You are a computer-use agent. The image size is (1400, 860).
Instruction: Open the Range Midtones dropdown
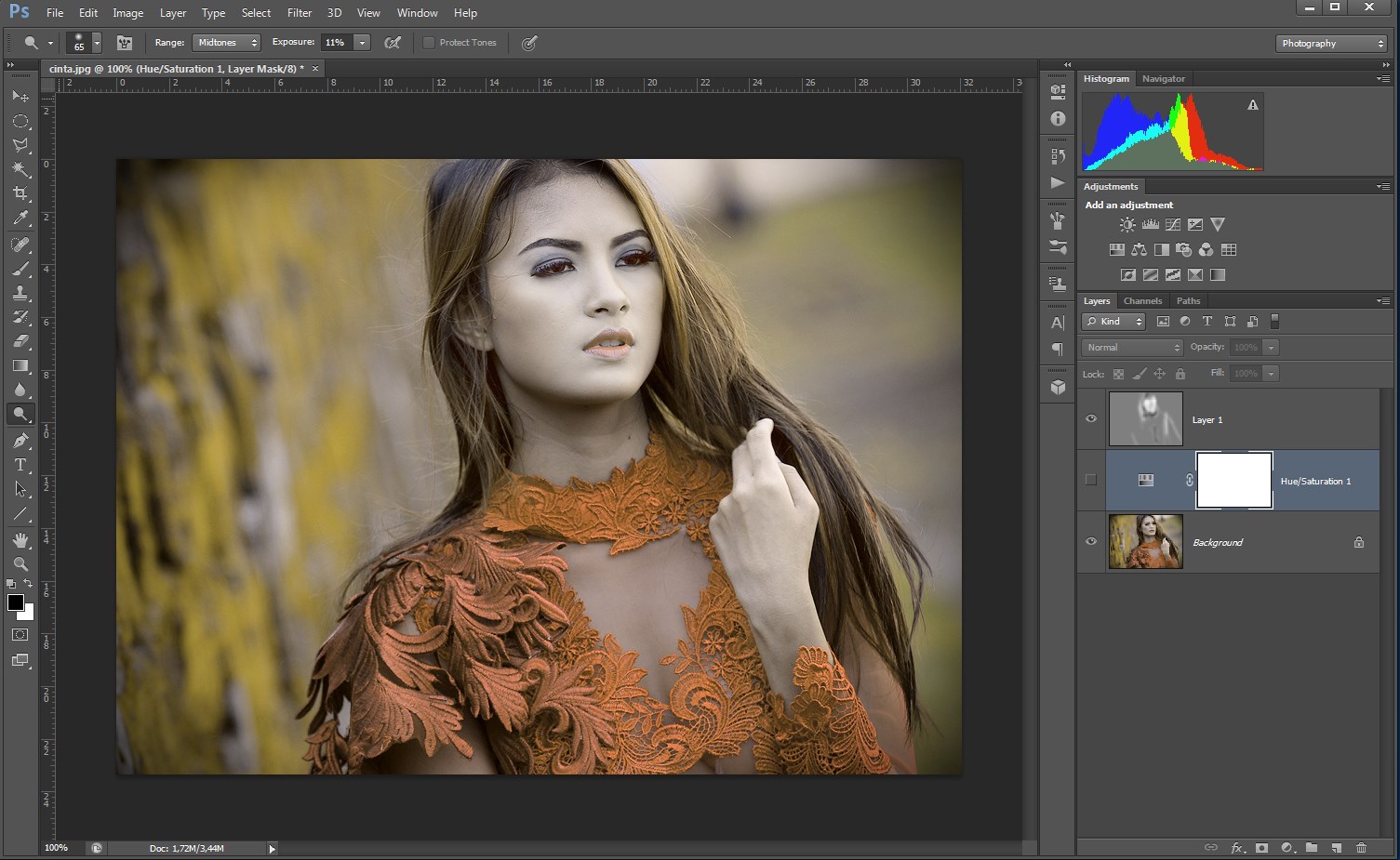226,43
